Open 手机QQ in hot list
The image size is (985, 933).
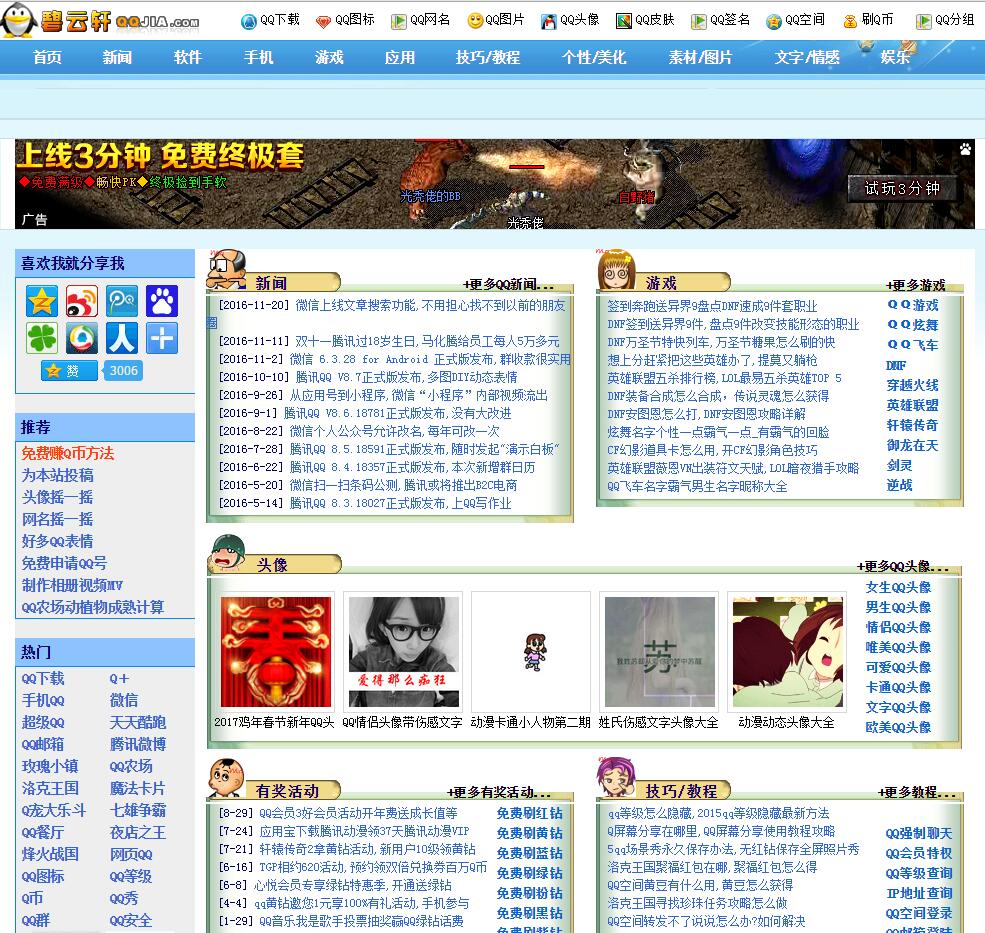[x=43, y=700]
